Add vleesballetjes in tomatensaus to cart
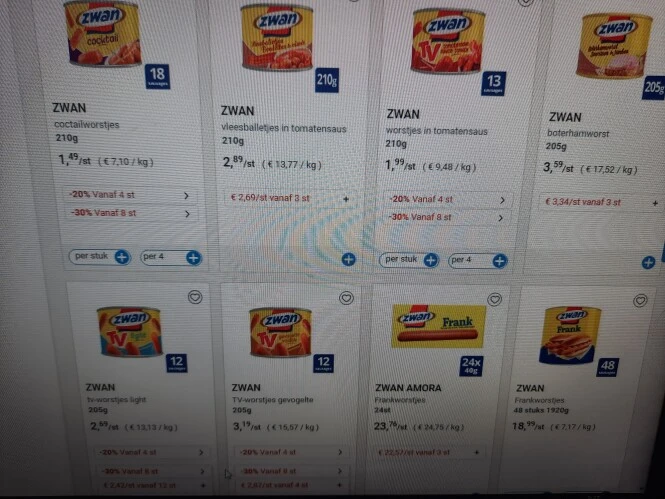The image size is (665, 499). click(x=349, y=259)
